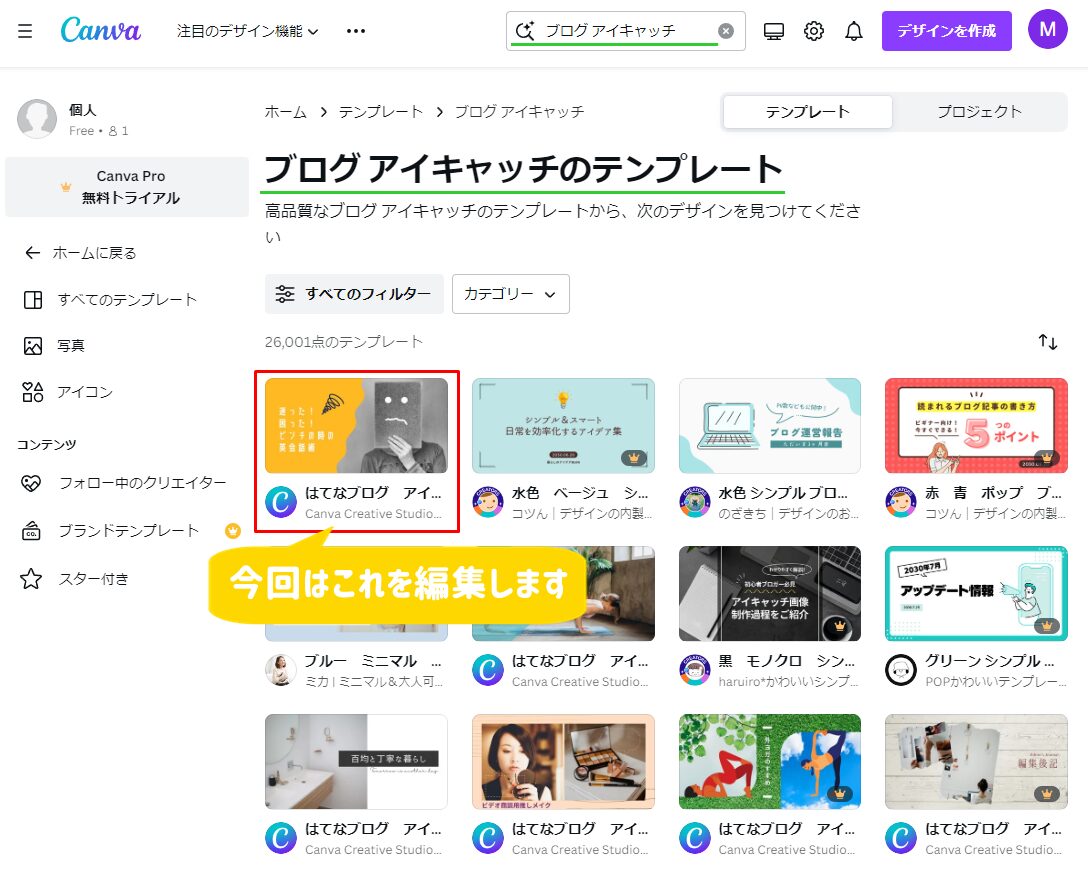Screen dimensions: 1088x877
Task: Click 赤 青 ポップ ブ... template title
Action: (x=994, y=493)
